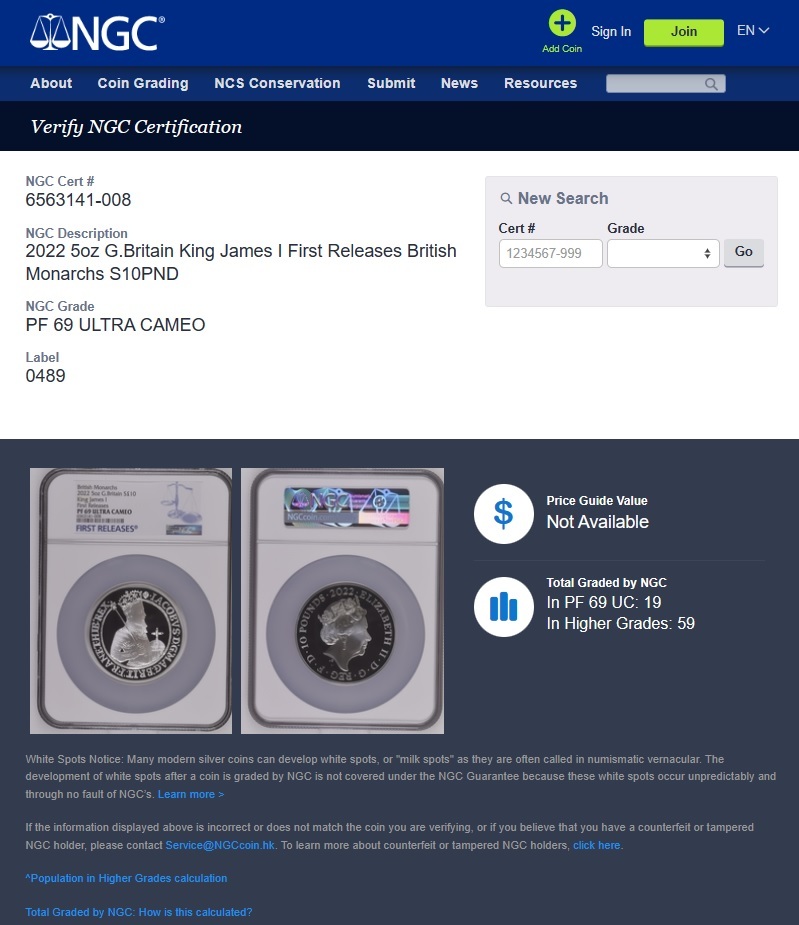This screenshot has height=925, width=799.
Task: Click the white spots Learn more link
Action: tap(191, 794)
